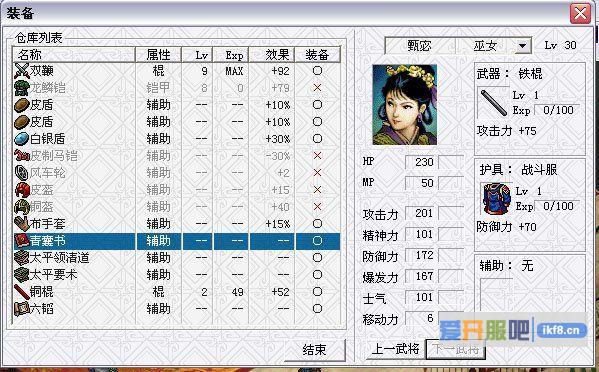Click equip circle for 太平领清道 row
This screenshot has width=599, height=372.
[317, 258]
